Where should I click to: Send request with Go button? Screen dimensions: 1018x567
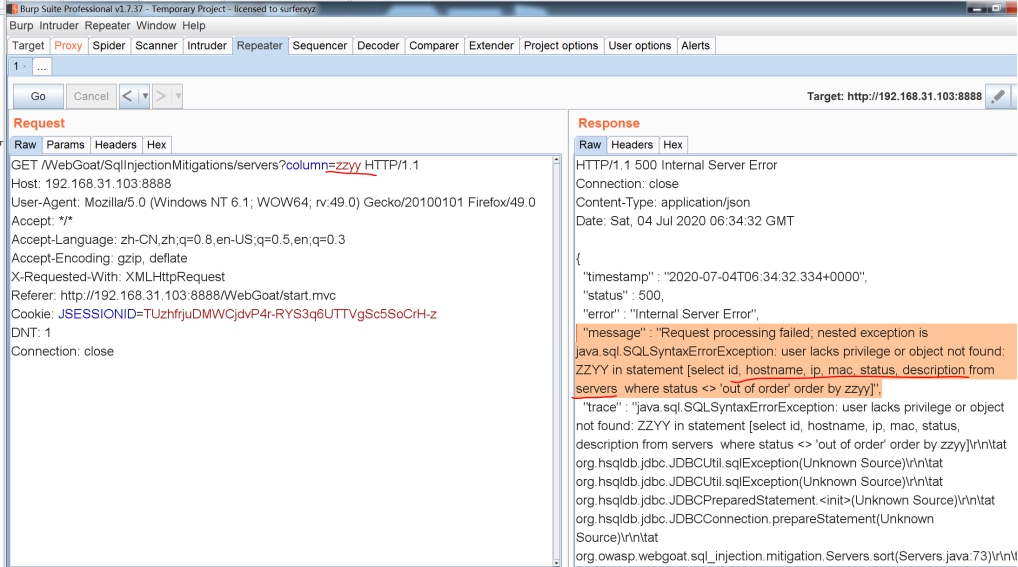click(38, 96)
